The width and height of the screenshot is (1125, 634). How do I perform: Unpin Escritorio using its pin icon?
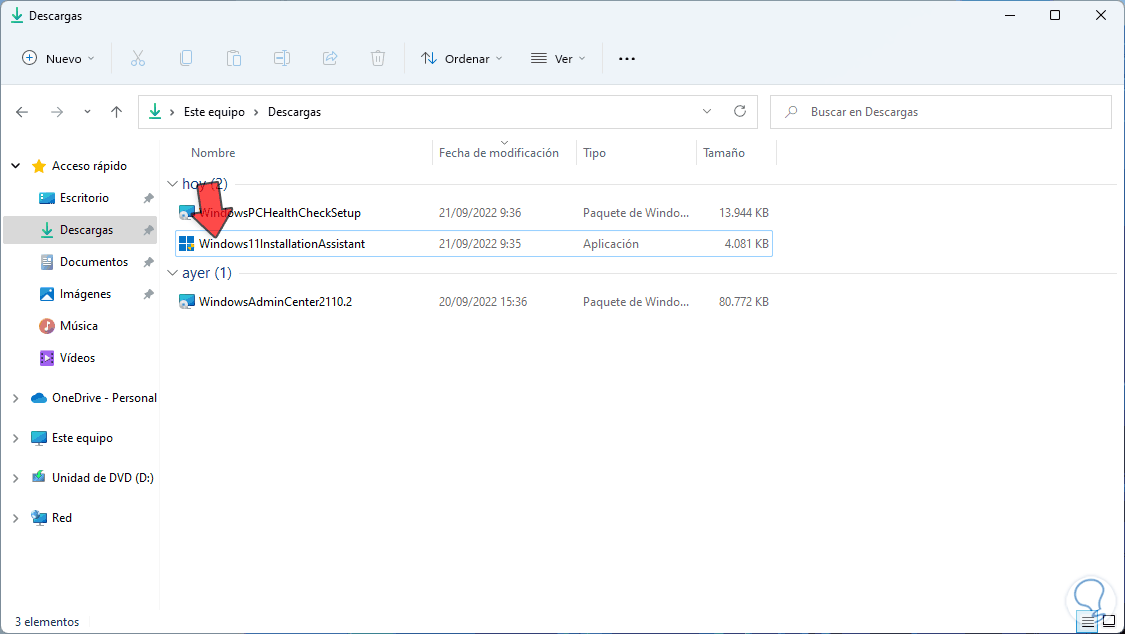click(149, 198)
